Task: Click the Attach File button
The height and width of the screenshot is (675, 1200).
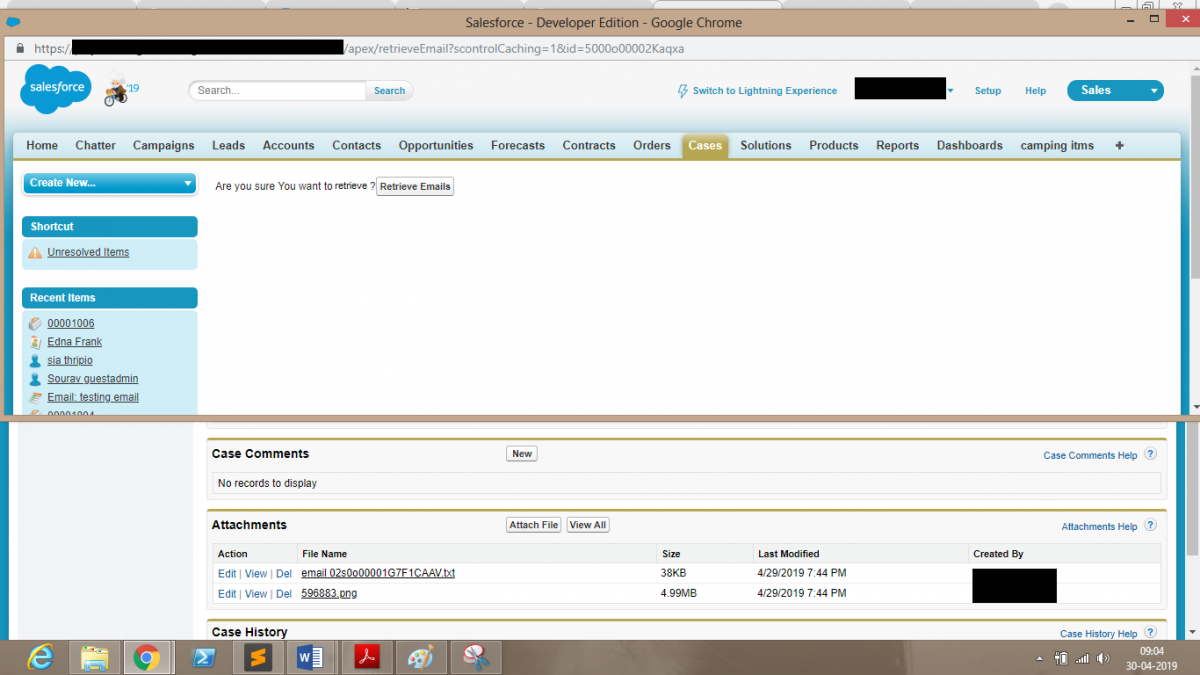Action: (533, 524)
